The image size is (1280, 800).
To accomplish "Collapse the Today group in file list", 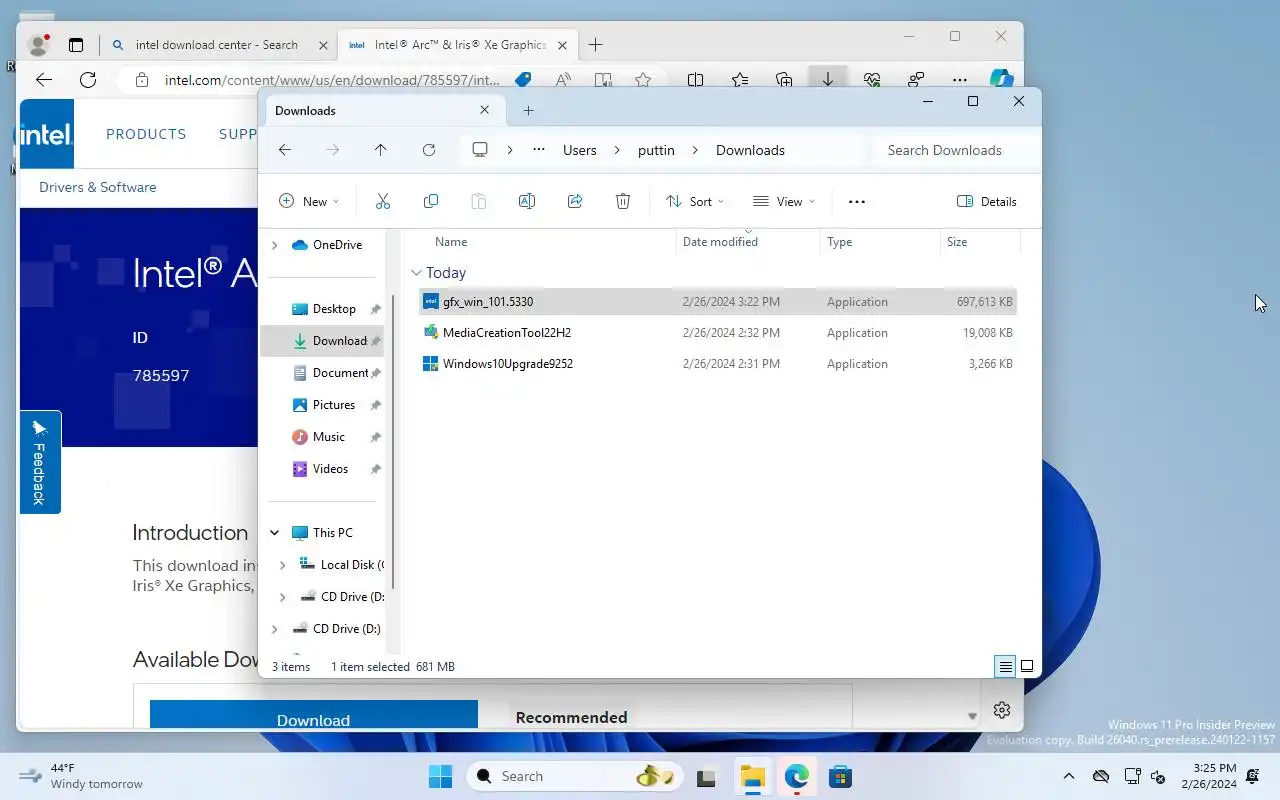I will click(416, 273).
